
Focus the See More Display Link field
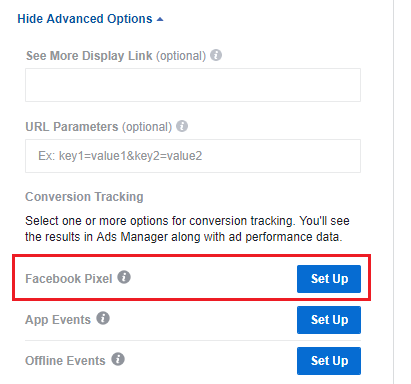(193, 85)
